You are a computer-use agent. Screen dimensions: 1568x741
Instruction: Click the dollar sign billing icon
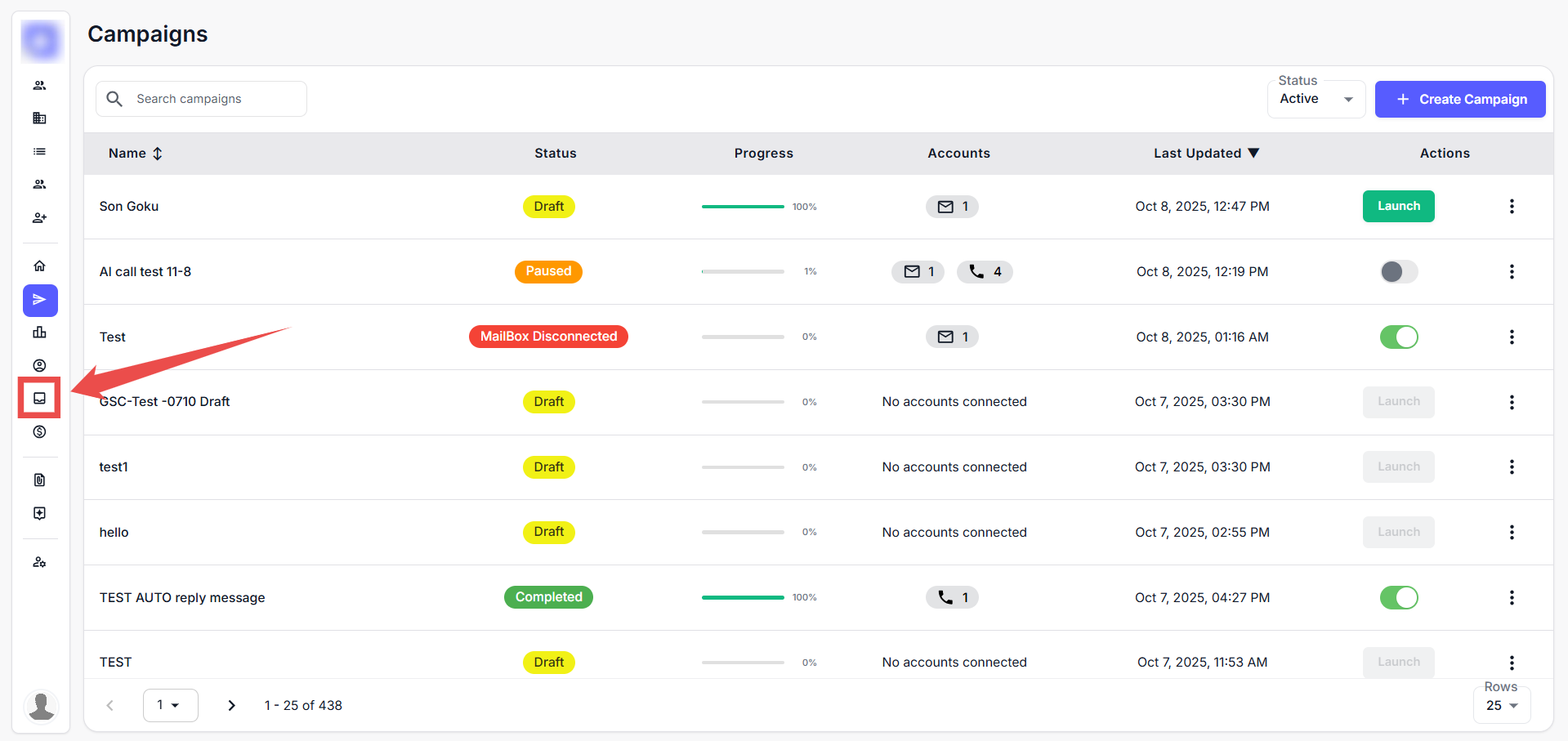pyautogui.click(x=39, y=432)
